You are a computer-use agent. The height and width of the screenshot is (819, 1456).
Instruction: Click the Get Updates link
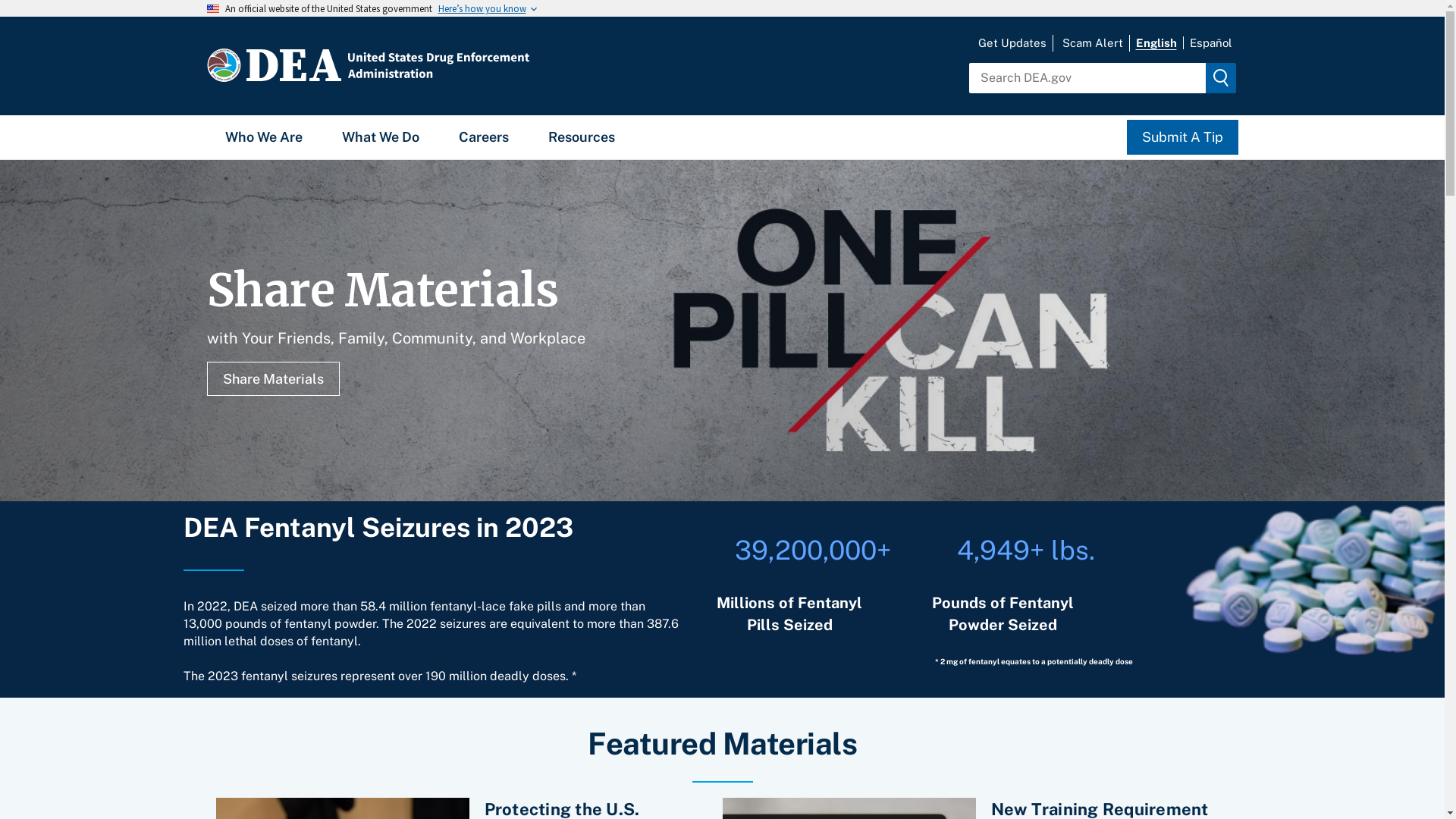click(x=1012, y=43)
